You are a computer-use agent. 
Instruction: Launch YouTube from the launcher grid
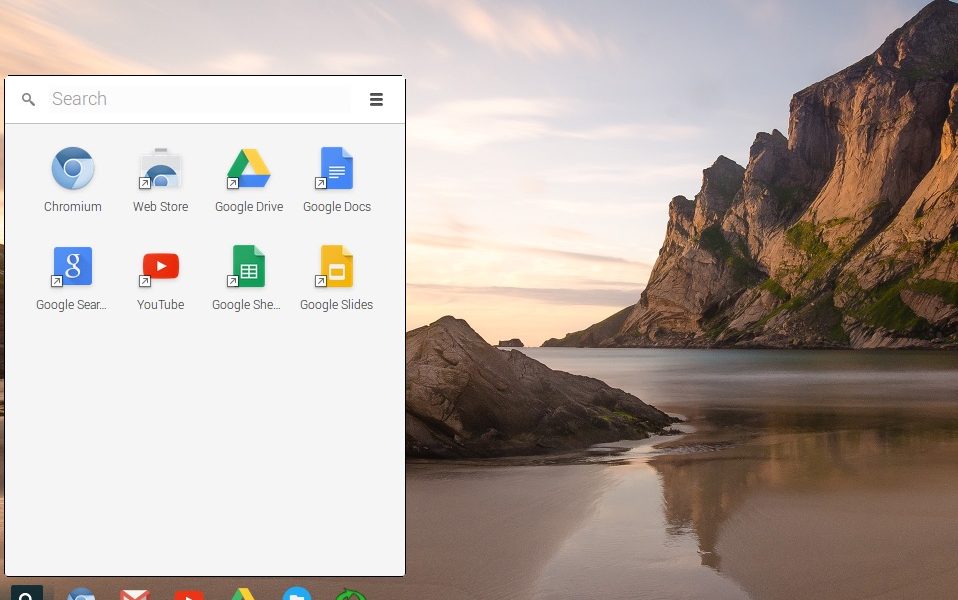pos(160,267)
